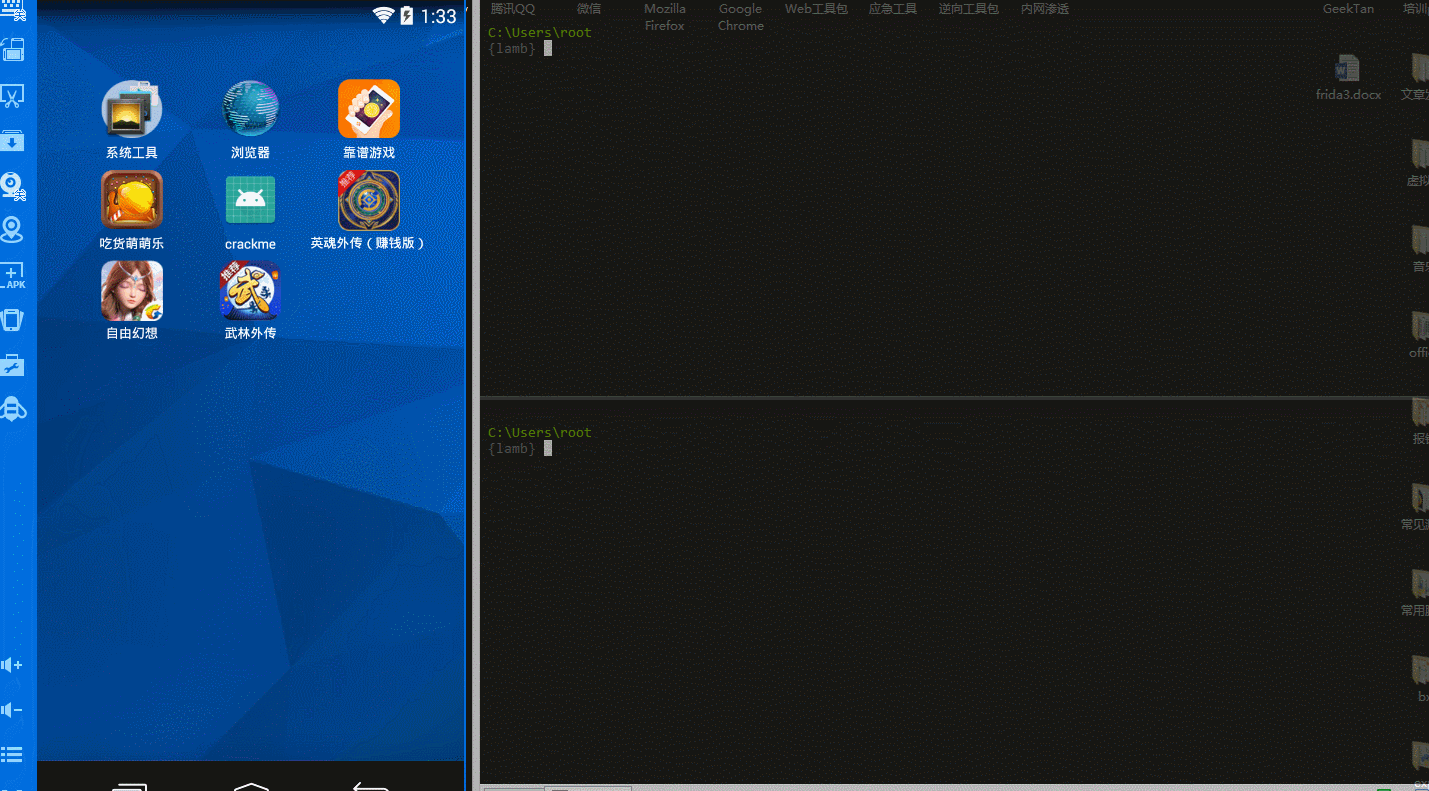This screenshot has height=791, width=1429.
Task: Launch 英魂外传（赚钱版） game
Action: pos(369,210)
